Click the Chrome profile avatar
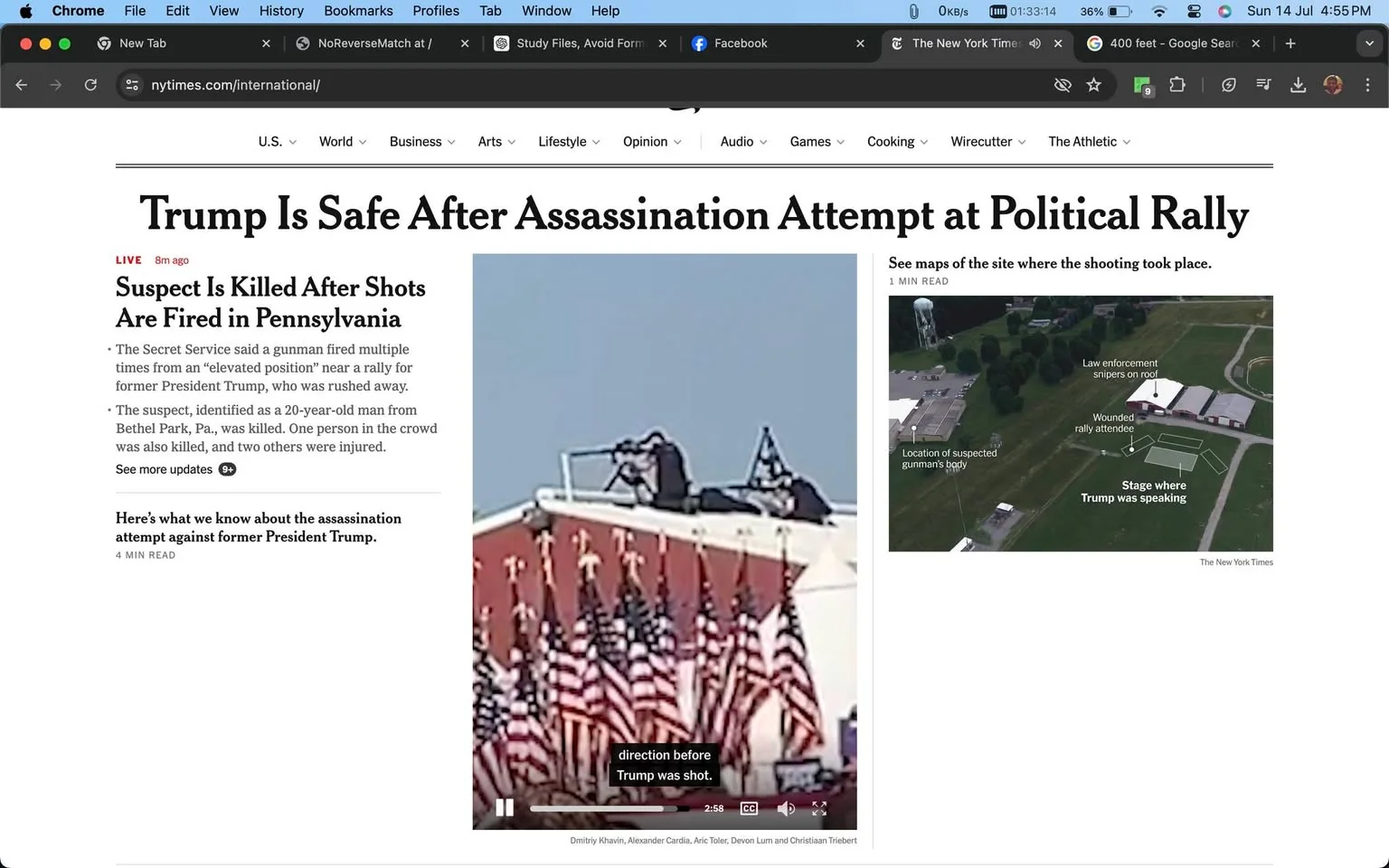This screenshot has height=868, width=1389. coord(1332,85)
